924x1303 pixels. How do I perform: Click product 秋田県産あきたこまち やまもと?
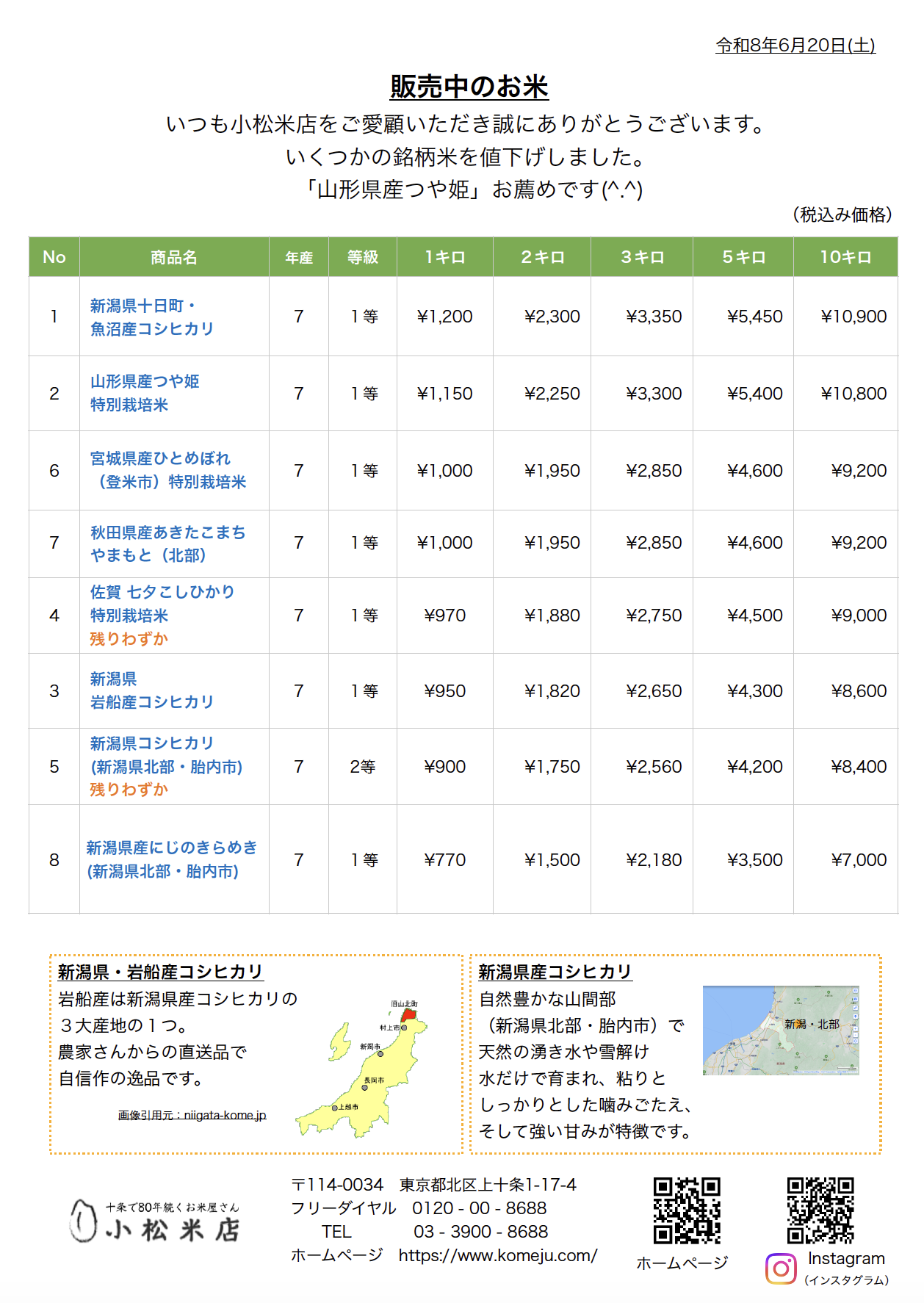(168, 544)
